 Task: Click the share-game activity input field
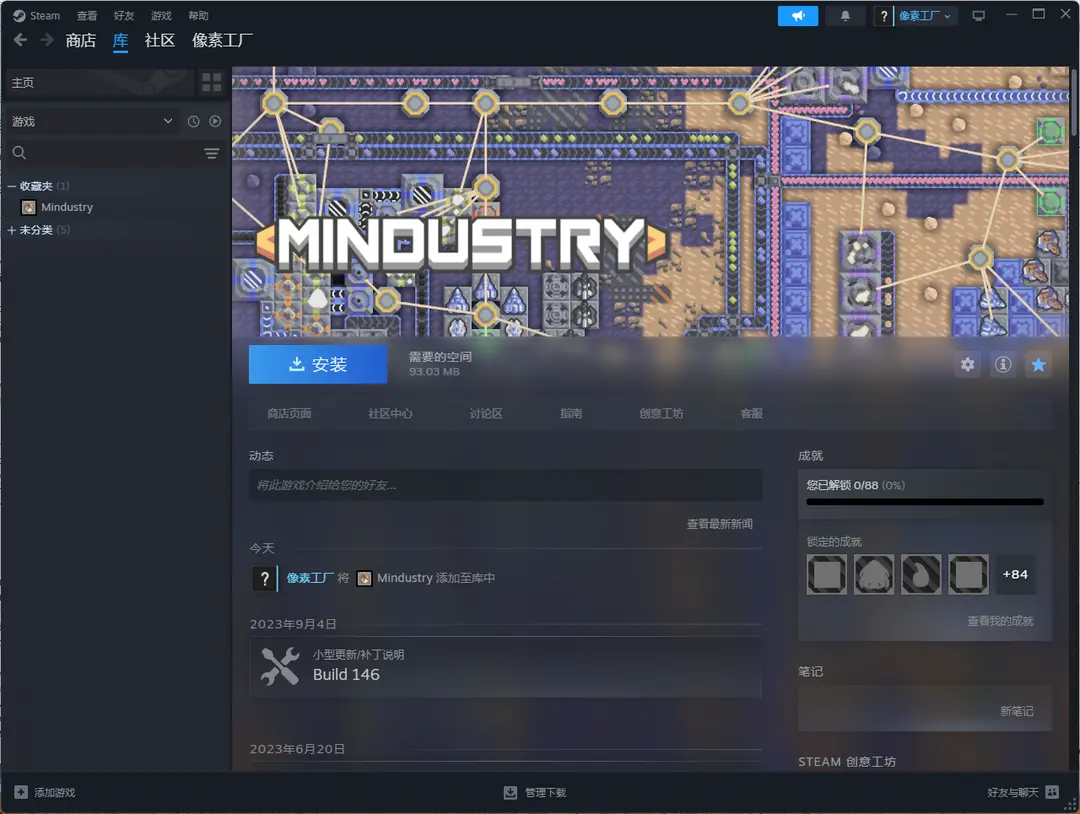click(506, 486)
